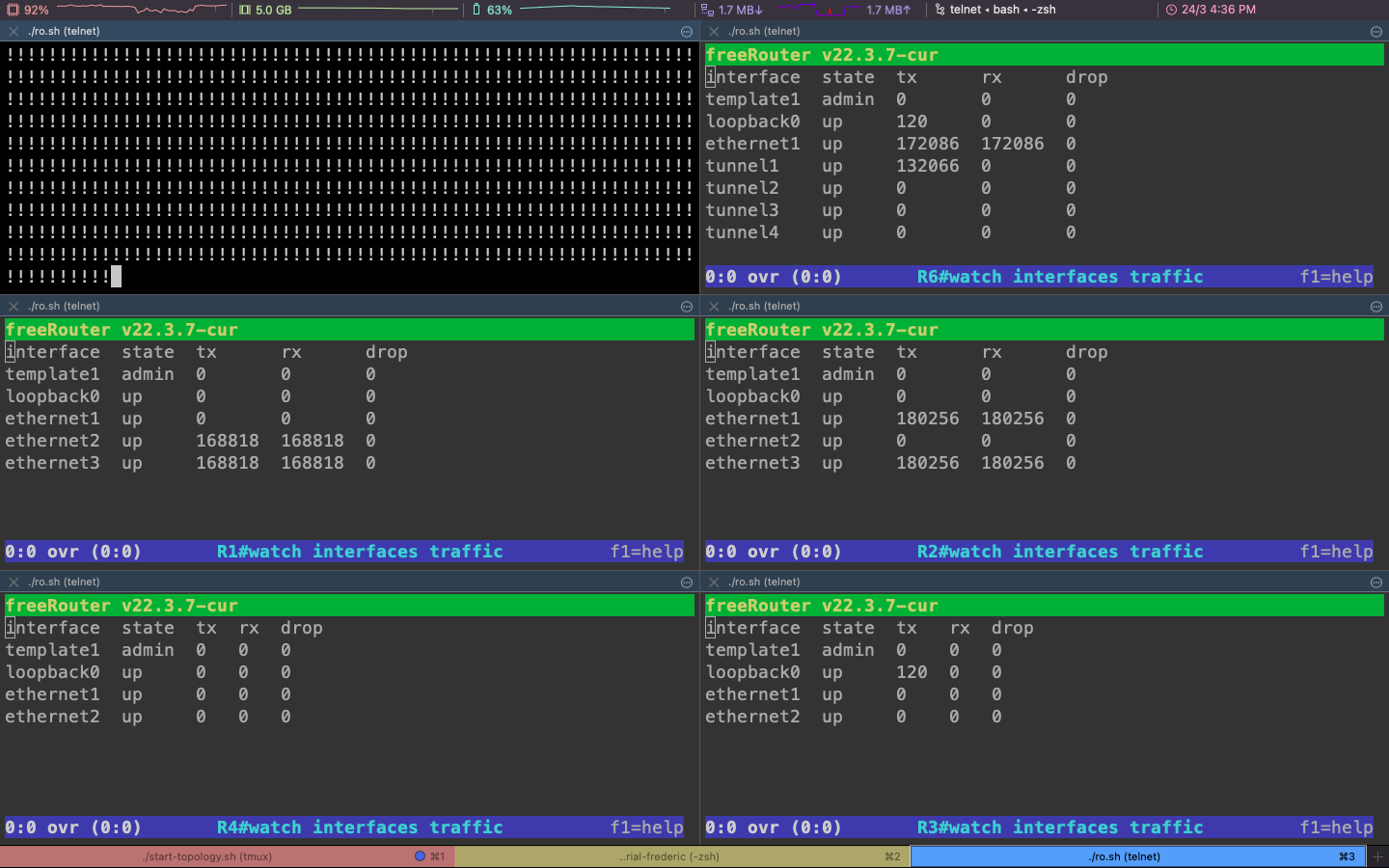Focus the ping output pane with exclamation marks
Screen dimensions: 1389x868
347,164
